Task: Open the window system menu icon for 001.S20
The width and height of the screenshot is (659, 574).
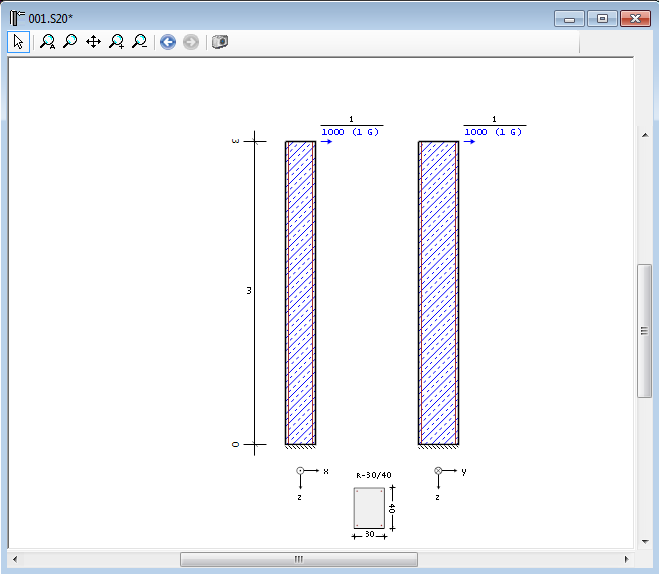Action: (x=16, y=17)
